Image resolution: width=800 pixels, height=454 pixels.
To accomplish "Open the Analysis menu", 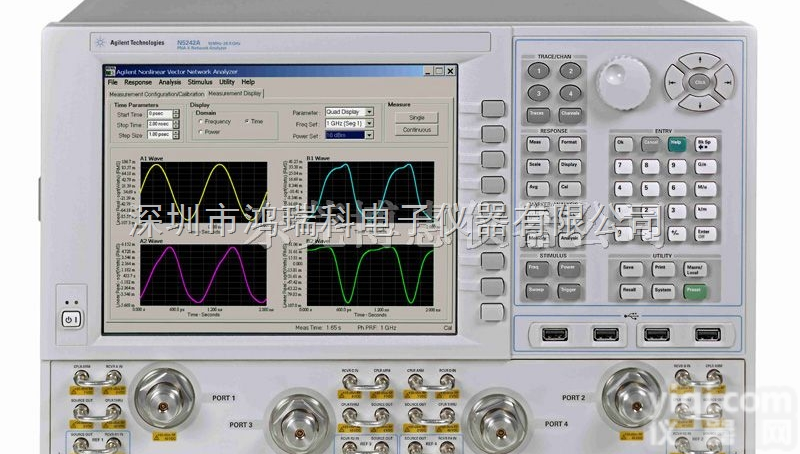I will [169, 82].
